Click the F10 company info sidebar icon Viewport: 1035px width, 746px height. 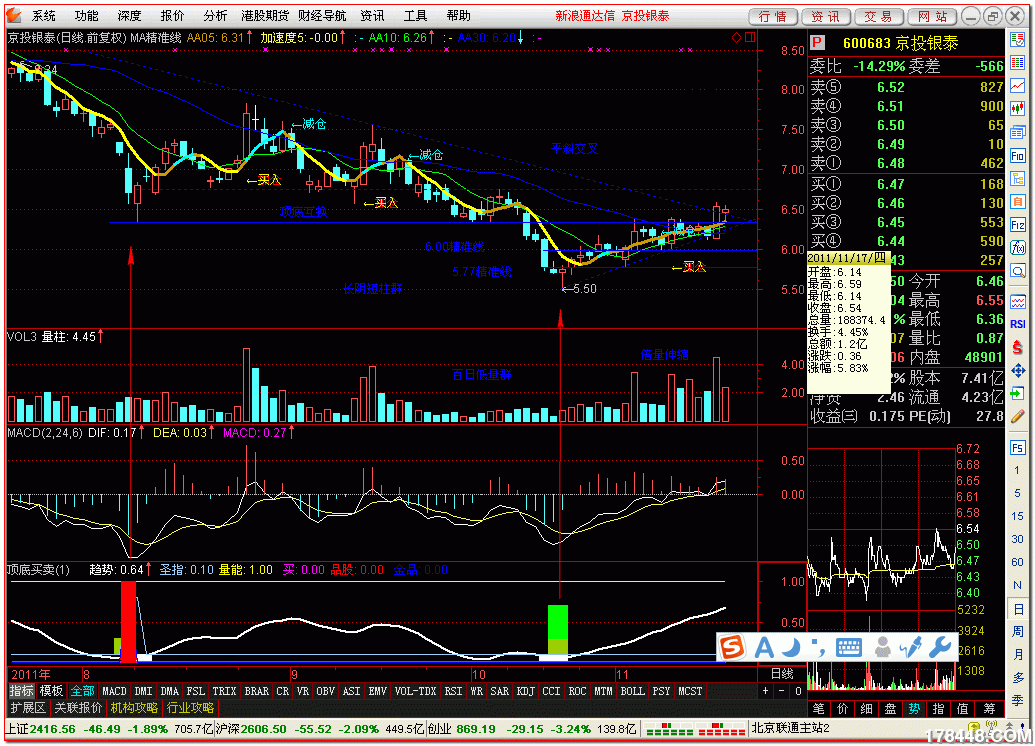[1017, 156]
